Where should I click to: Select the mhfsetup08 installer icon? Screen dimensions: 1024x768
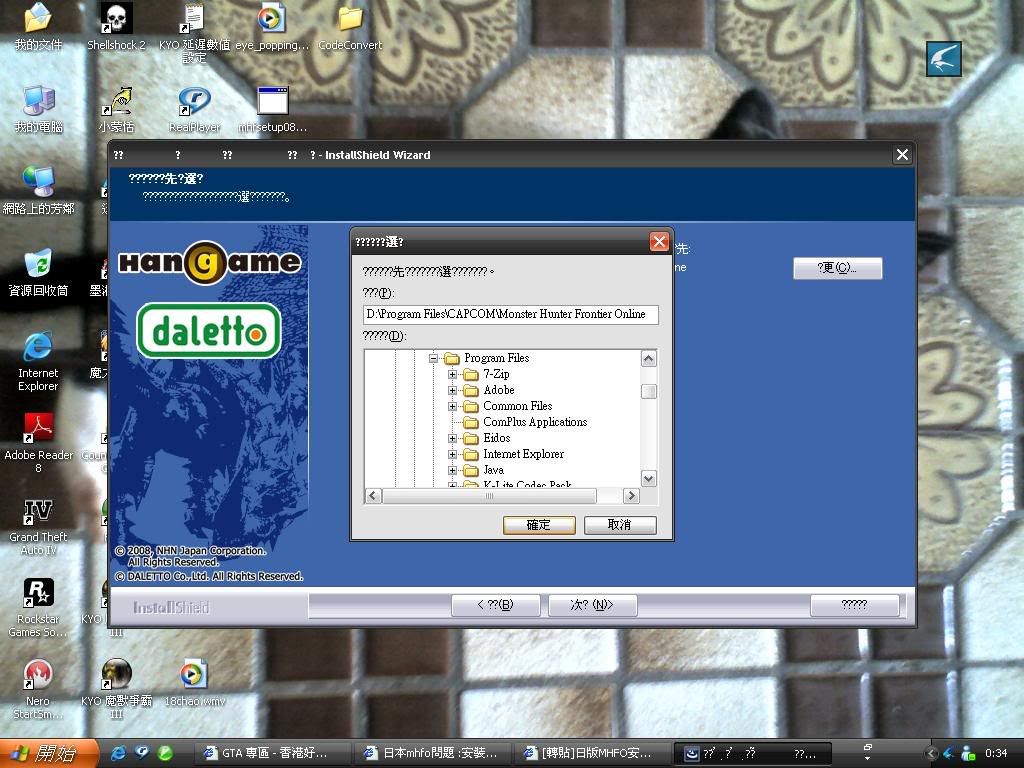(272, 108)
